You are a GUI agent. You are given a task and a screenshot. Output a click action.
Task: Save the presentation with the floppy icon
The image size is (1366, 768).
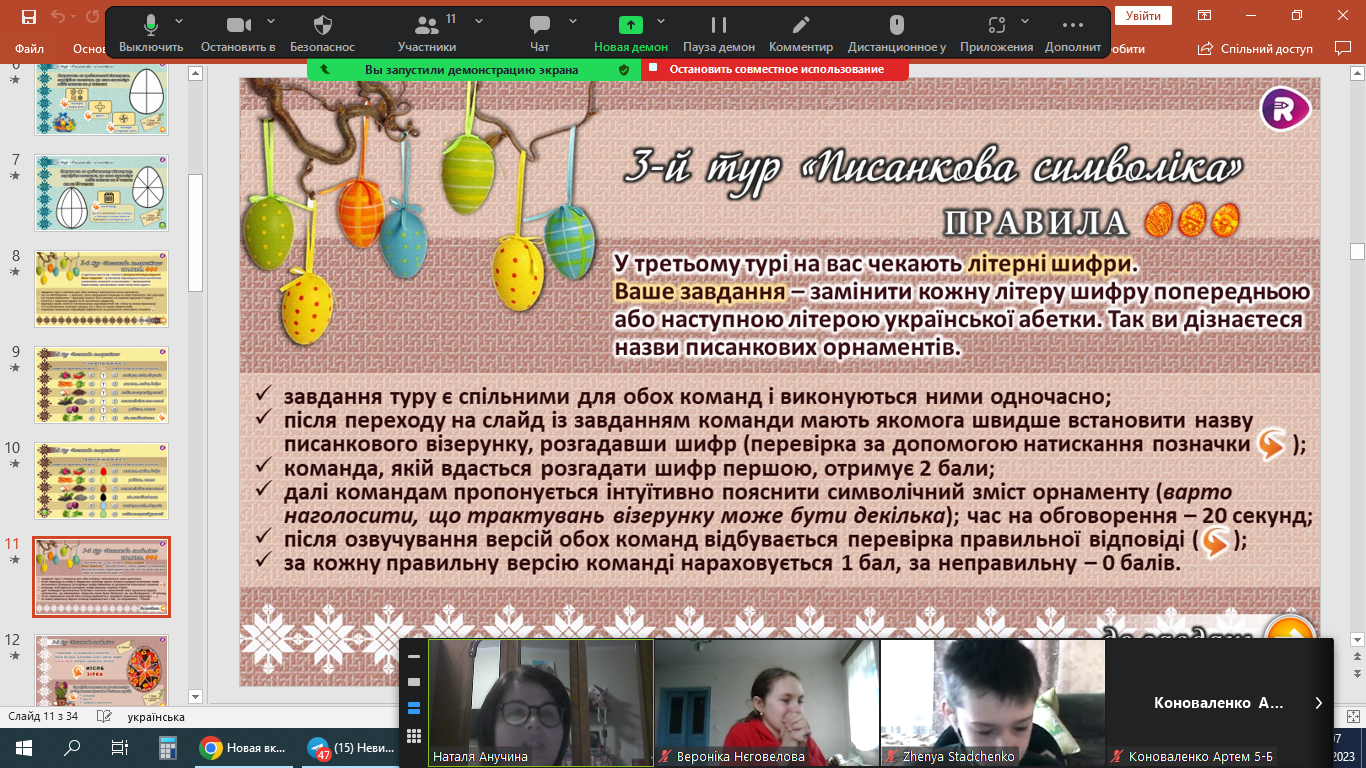coord(28,16)
